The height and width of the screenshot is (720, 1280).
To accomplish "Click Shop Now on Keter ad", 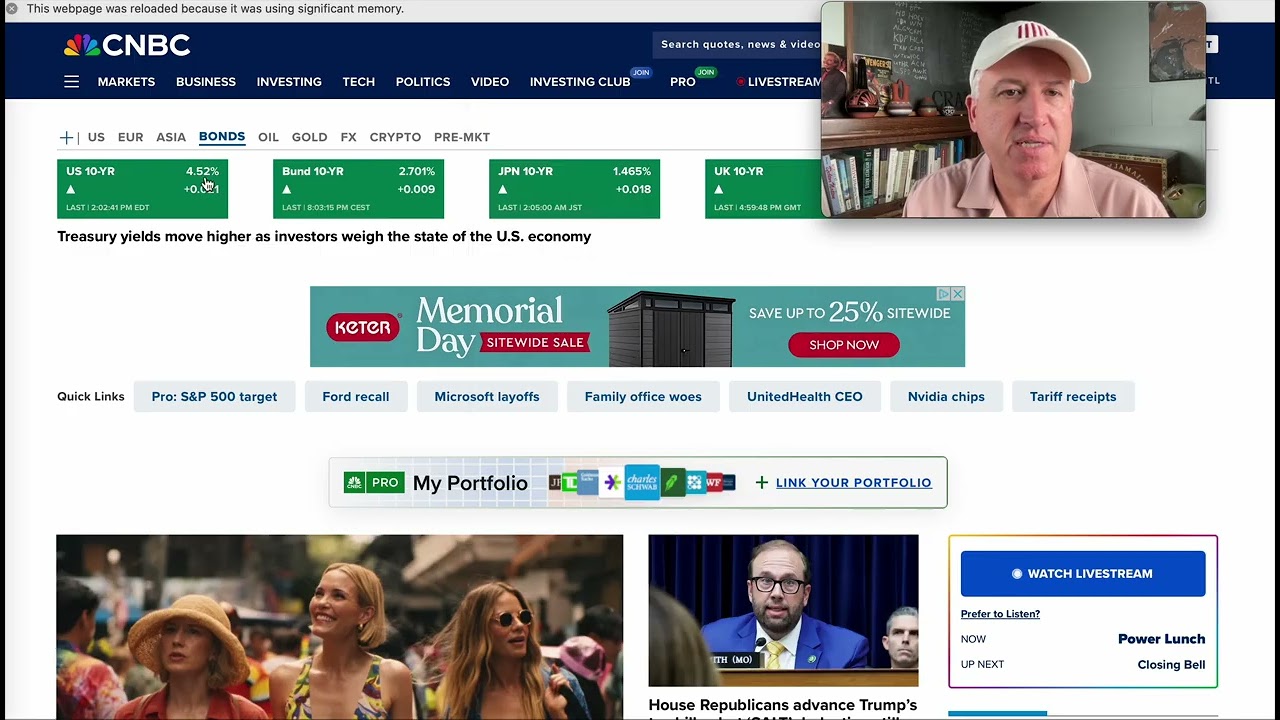I will [x=844, y=345].
